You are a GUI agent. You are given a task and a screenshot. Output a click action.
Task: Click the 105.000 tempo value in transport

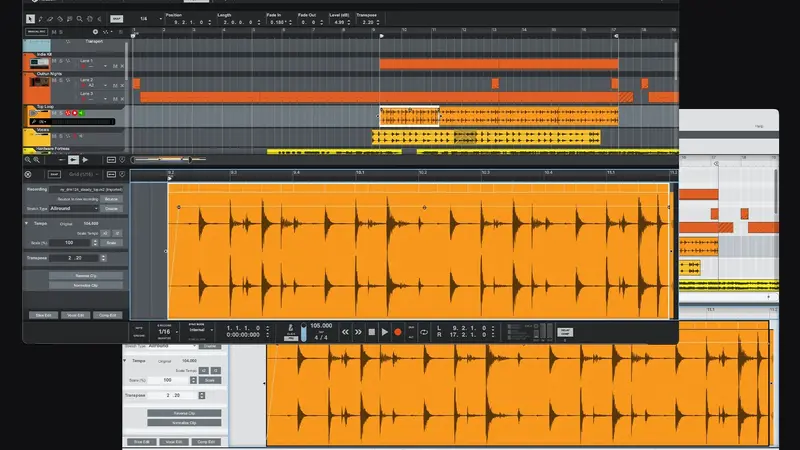tap(321, 326)
